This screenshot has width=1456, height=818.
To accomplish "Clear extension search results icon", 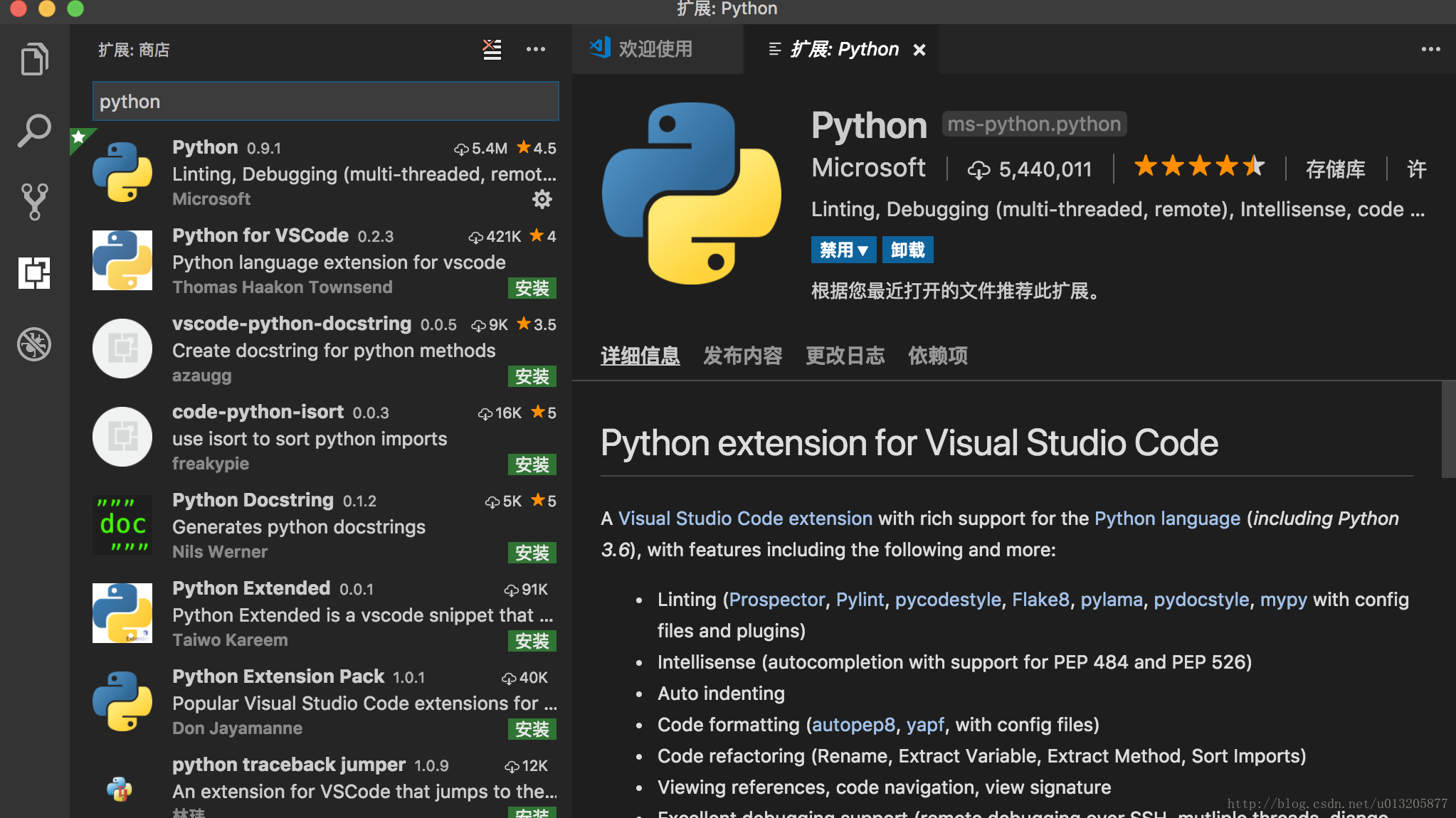I will [492, 49].
